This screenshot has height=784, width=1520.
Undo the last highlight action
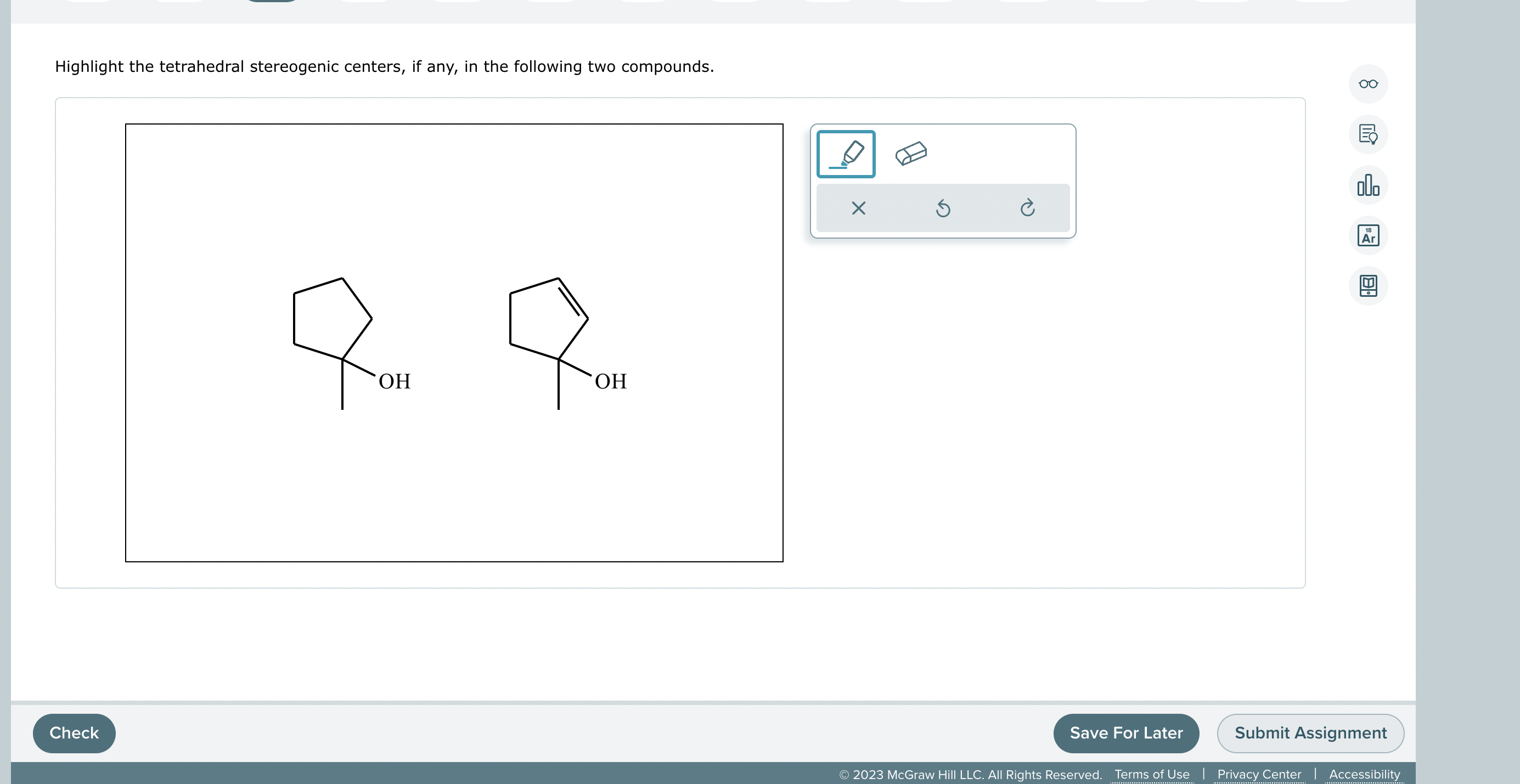coord(942,207)
